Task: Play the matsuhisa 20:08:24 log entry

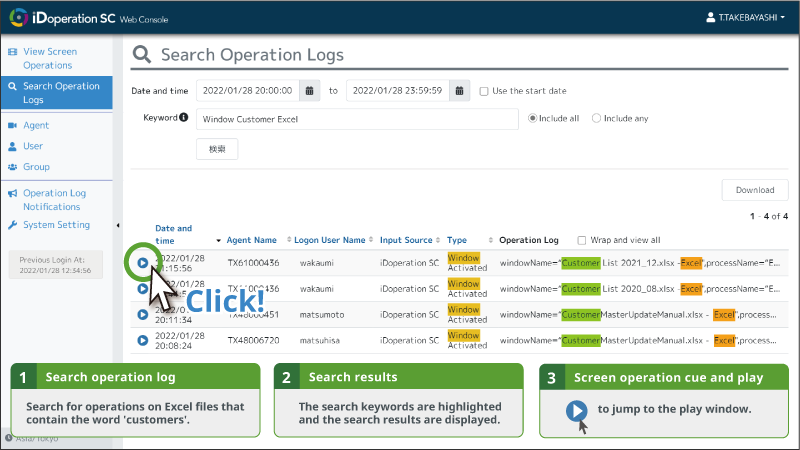Action: (x=143, y=340)
